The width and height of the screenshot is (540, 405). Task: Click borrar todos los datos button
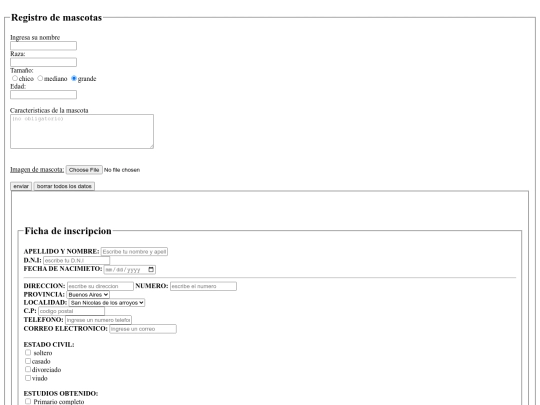point(64,186)
